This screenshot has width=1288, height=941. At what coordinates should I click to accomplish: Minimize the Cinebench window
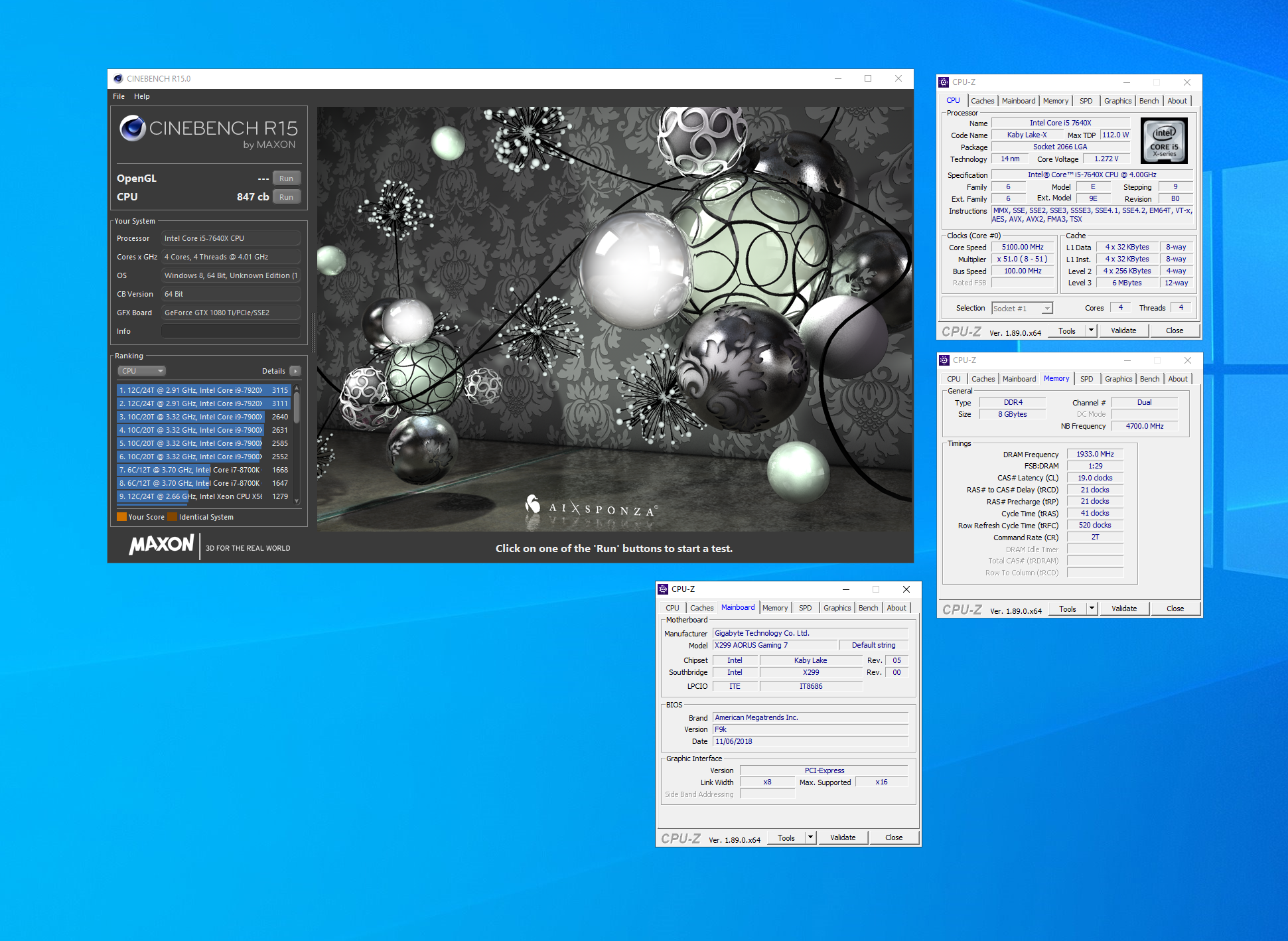[x=838, y=78]
